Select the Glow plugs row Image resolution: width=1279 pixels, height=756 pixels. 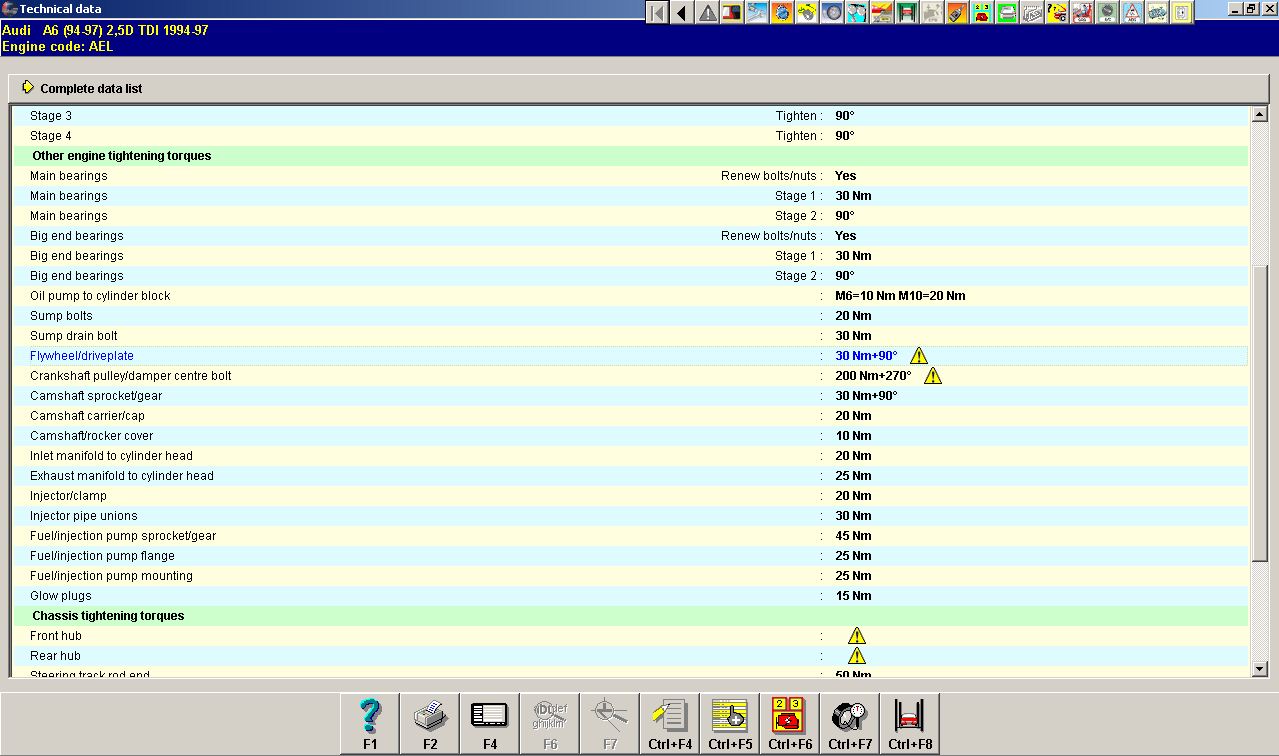click(x=631, y=596)
